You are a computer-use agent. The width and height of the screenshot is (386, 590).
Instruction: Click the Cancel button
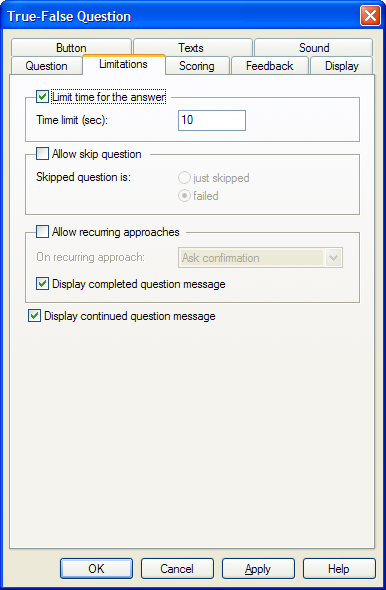pos(177,569)
